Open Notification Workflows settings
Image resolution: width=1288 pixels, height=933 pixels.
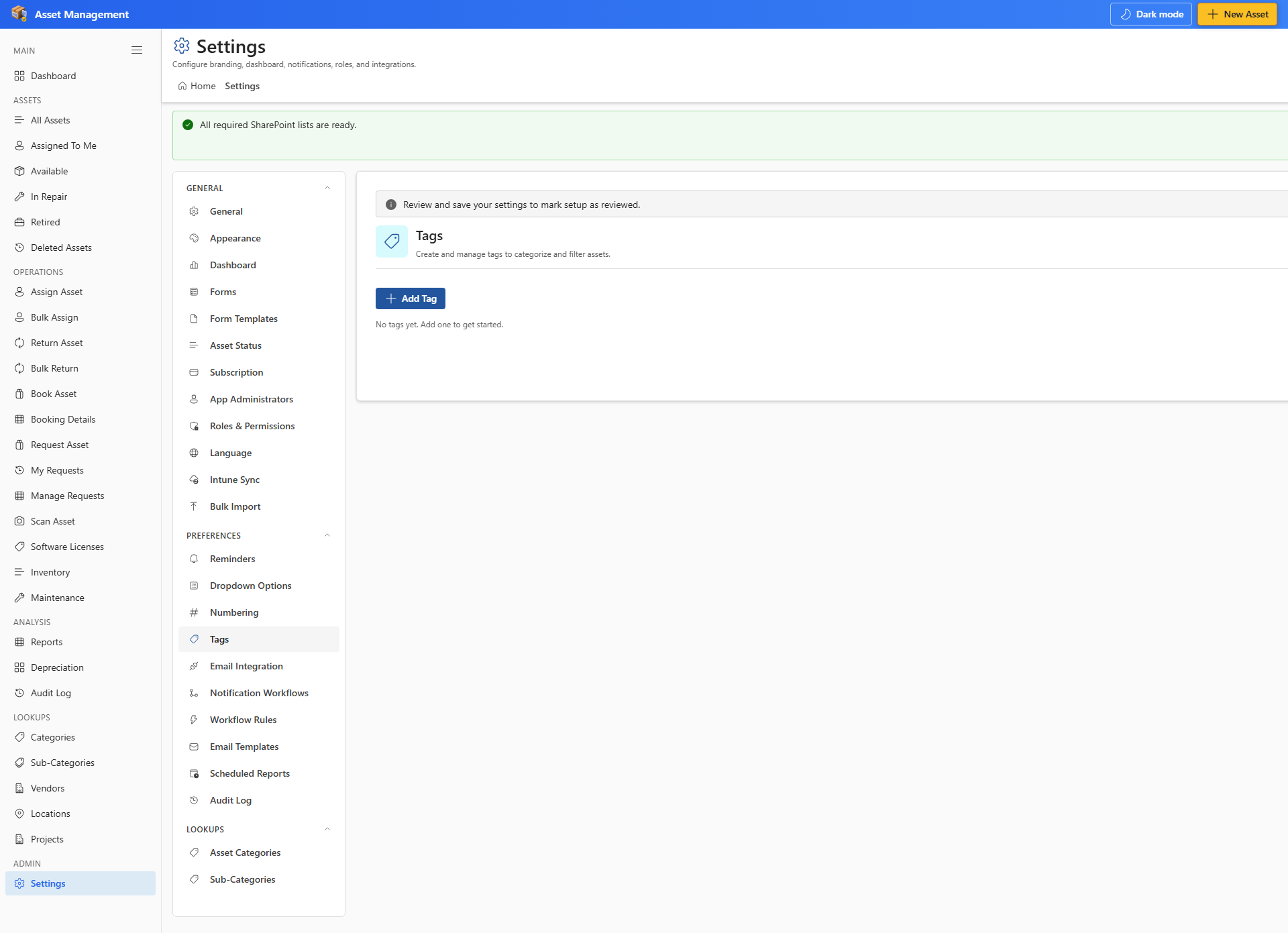pos(259,693)
